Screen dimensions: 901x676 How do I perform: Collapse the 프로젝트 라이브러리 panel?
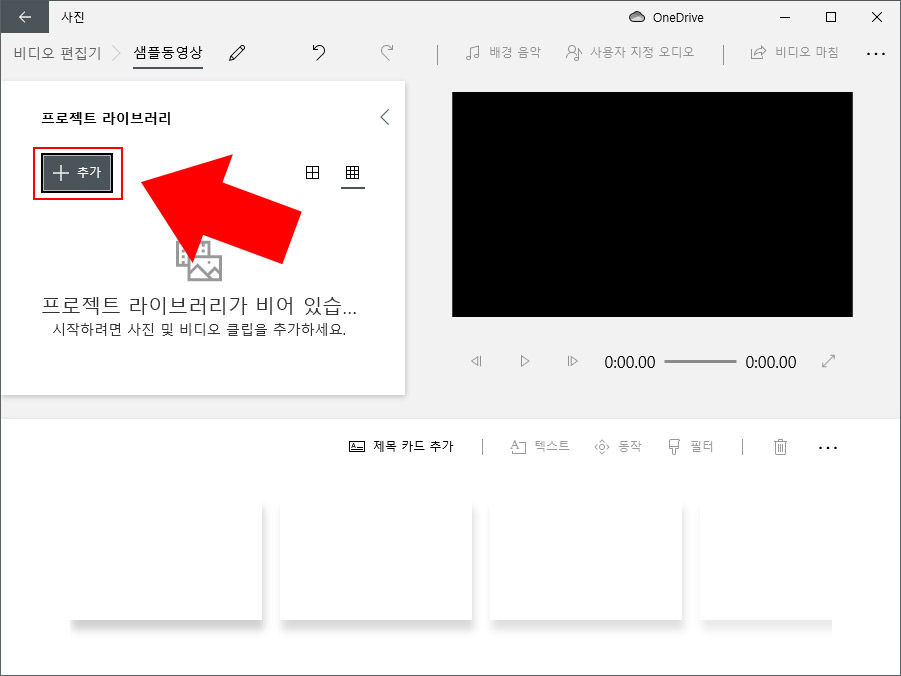pyautogui.click(x=385, y=117)
